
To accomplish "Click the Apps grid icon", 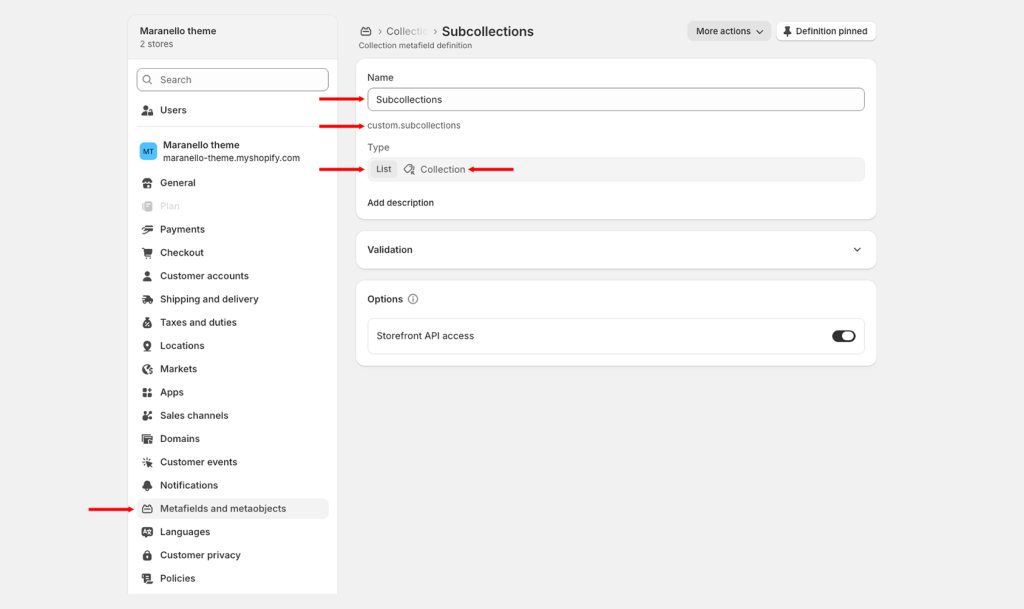I will click(147, 392).
